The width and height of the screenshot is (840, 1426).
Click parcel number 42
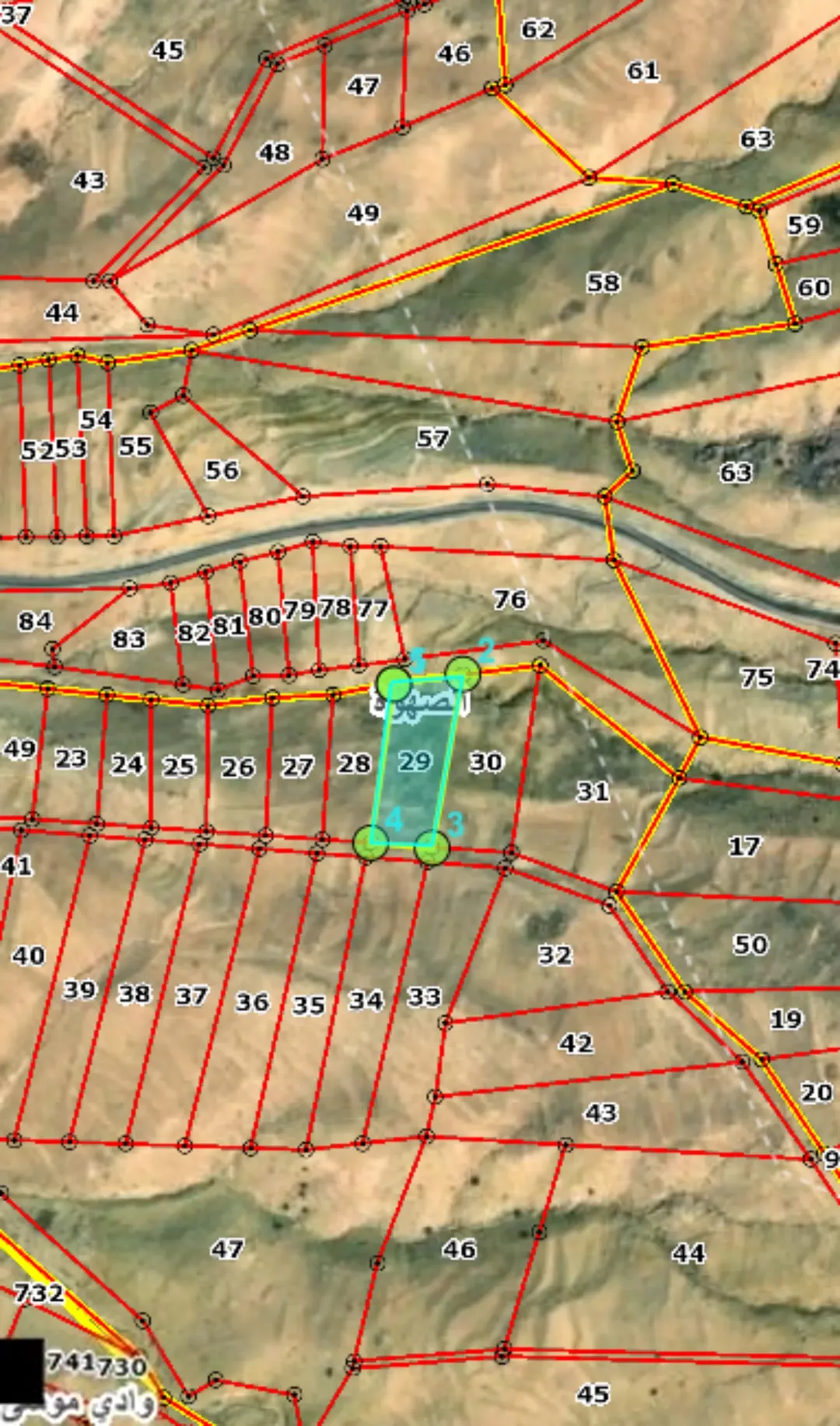coord(576,1043)
